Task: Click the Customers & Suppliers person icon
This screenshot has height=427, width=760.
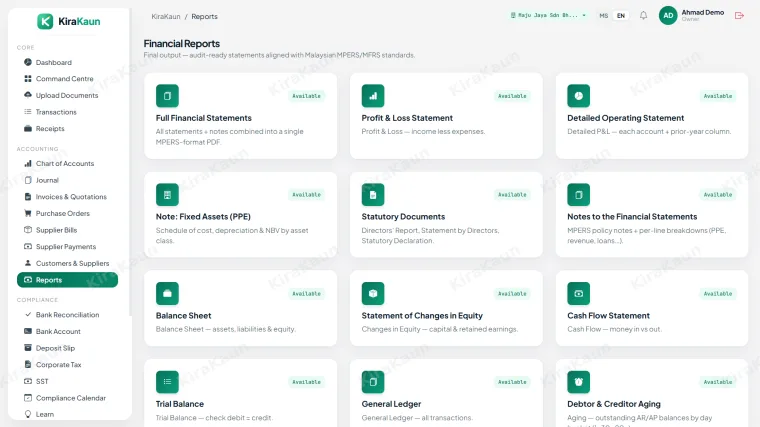Action: [x=28, y=263]
